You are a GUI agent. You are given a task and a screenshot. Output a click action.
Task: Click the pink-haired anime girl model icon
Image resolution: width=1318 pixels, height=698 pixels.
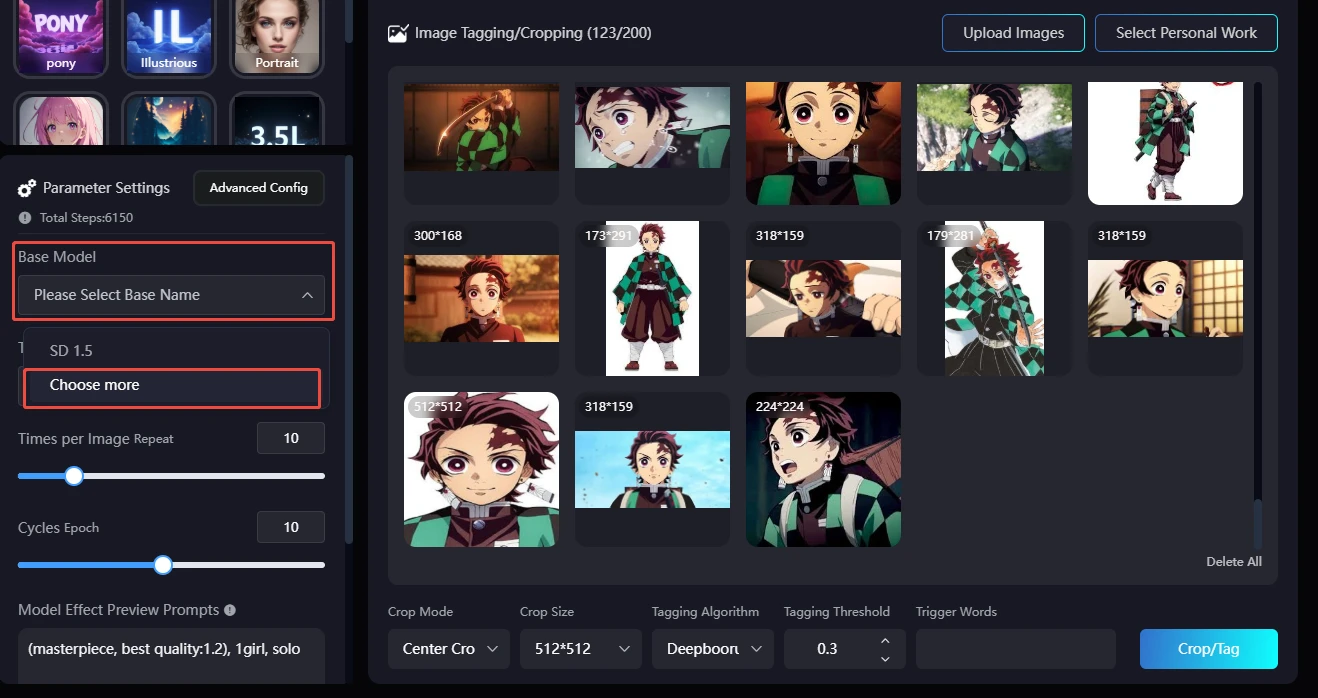[61, 122]
